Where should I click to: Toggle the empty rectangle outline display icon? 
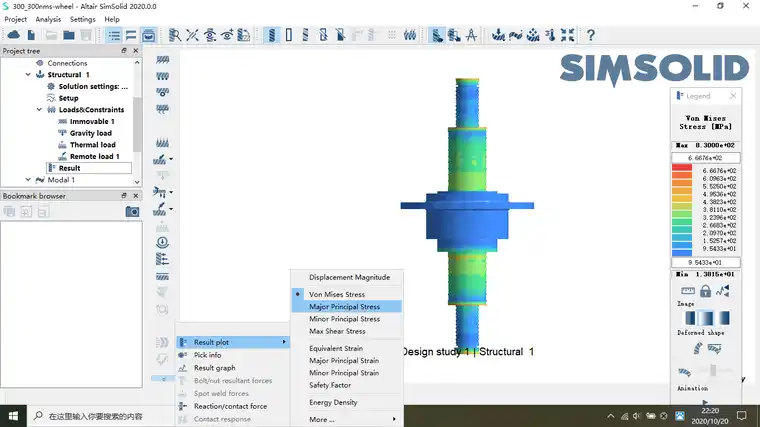289,35
